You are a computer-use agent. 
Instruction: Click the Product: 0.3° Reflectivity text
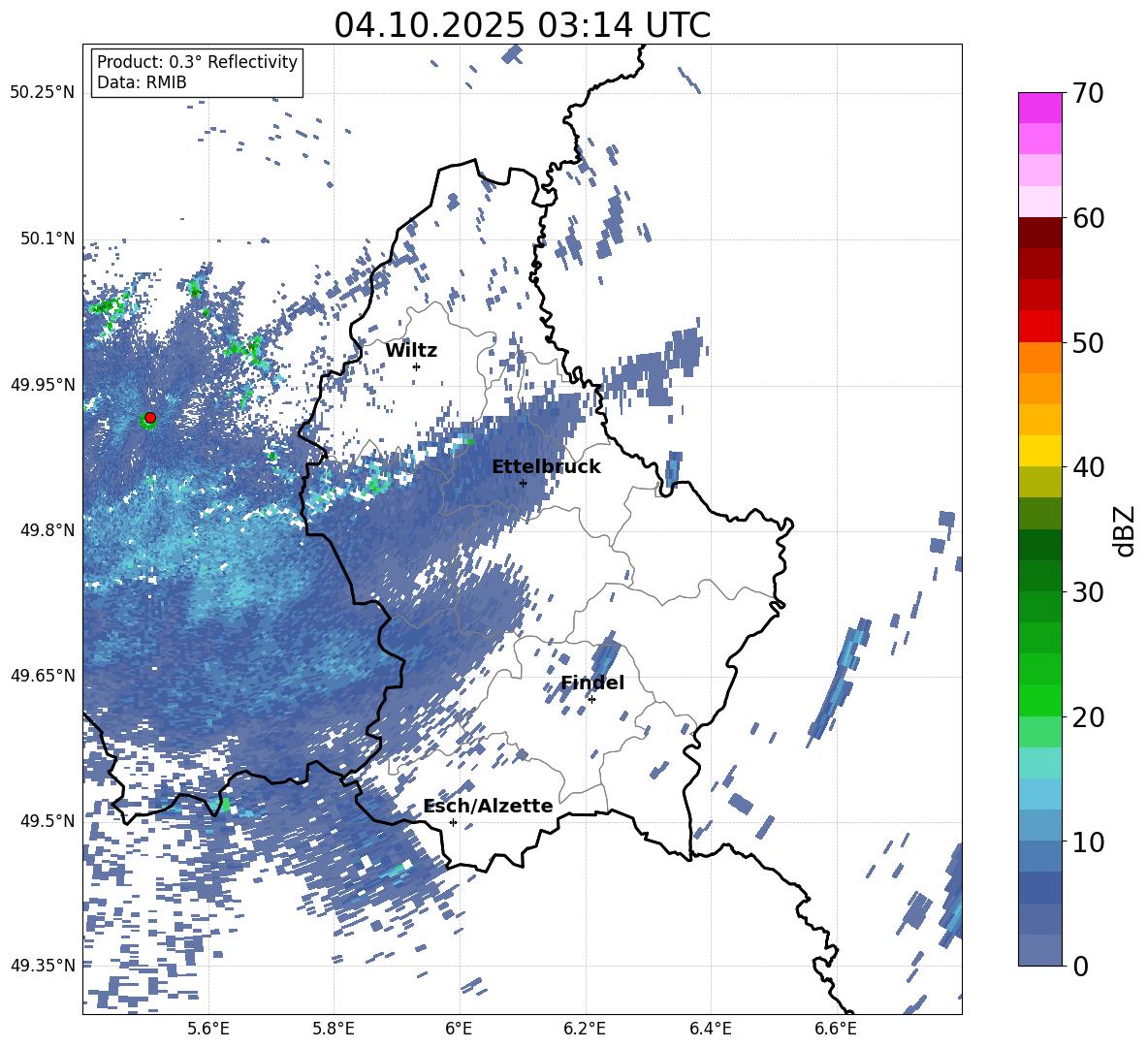(197, 61)
